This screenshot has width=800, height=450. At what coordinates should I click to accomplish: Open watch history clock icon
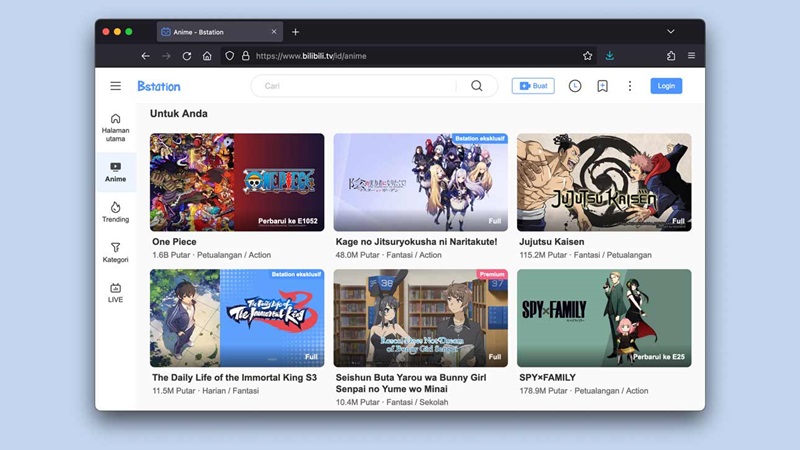tap(575, 86)
